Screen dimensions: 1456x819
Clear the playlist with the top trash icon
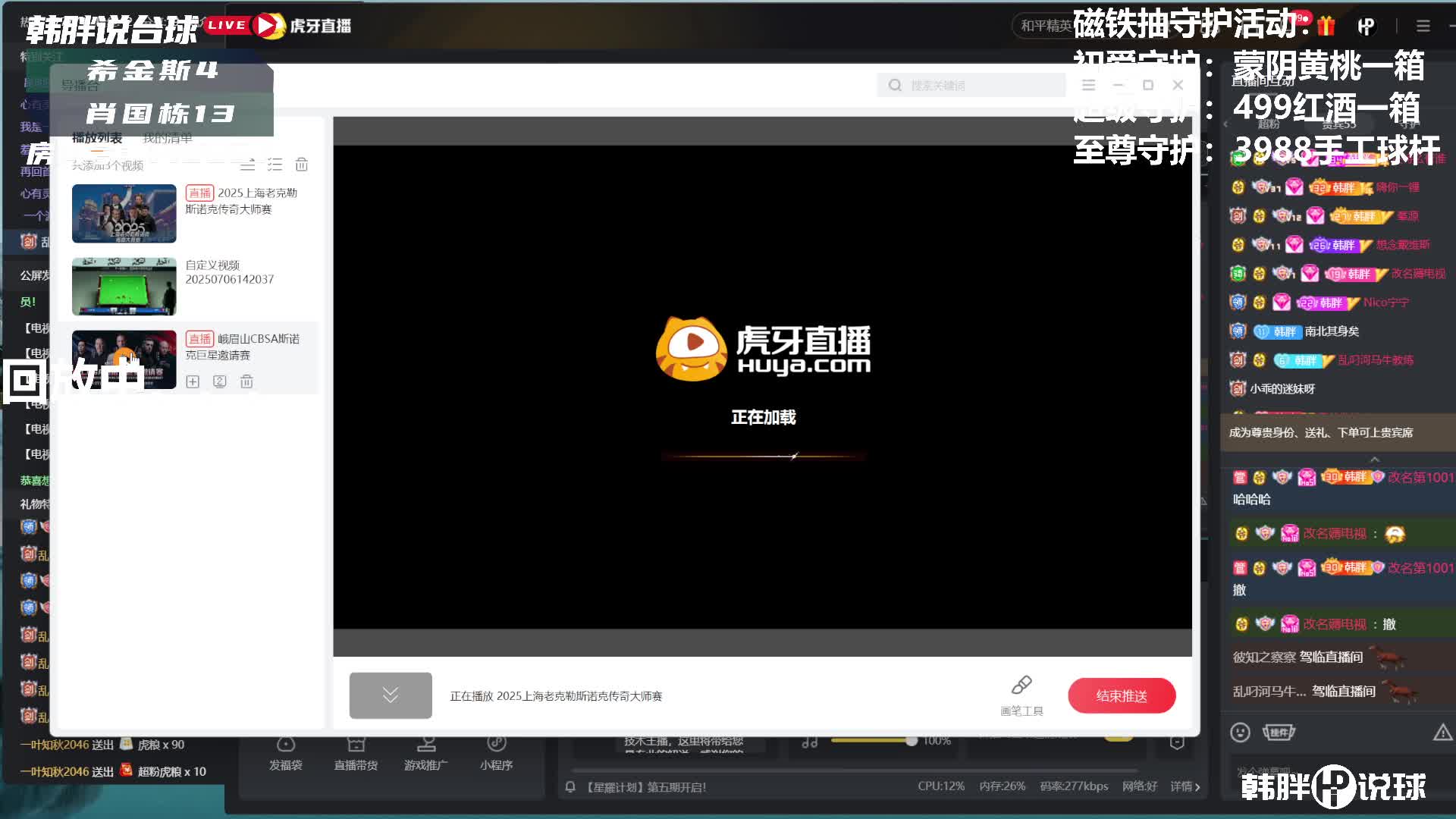click(302, 164)
